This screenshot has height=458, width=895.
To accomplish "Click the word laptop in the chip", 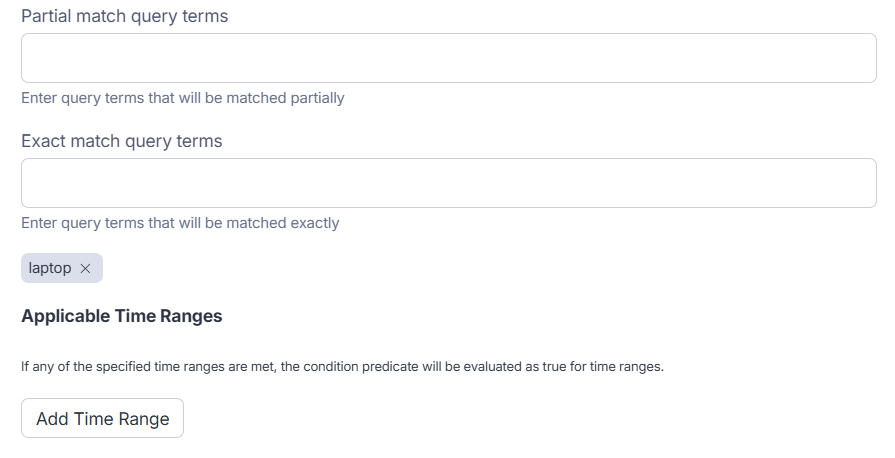I will pos(50,268).
